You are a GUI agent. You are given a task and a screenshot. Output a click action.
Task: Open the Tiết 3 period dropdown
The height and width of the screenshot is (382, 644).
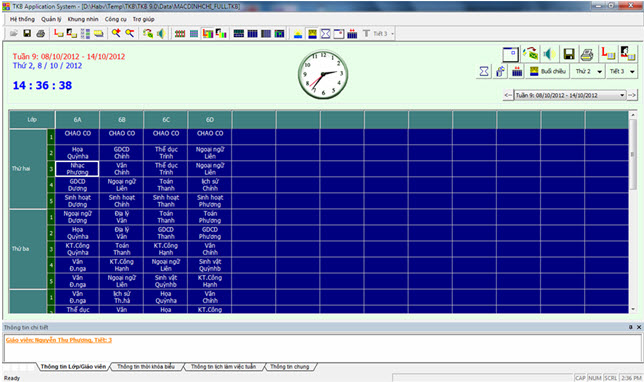tap(621, 71)
